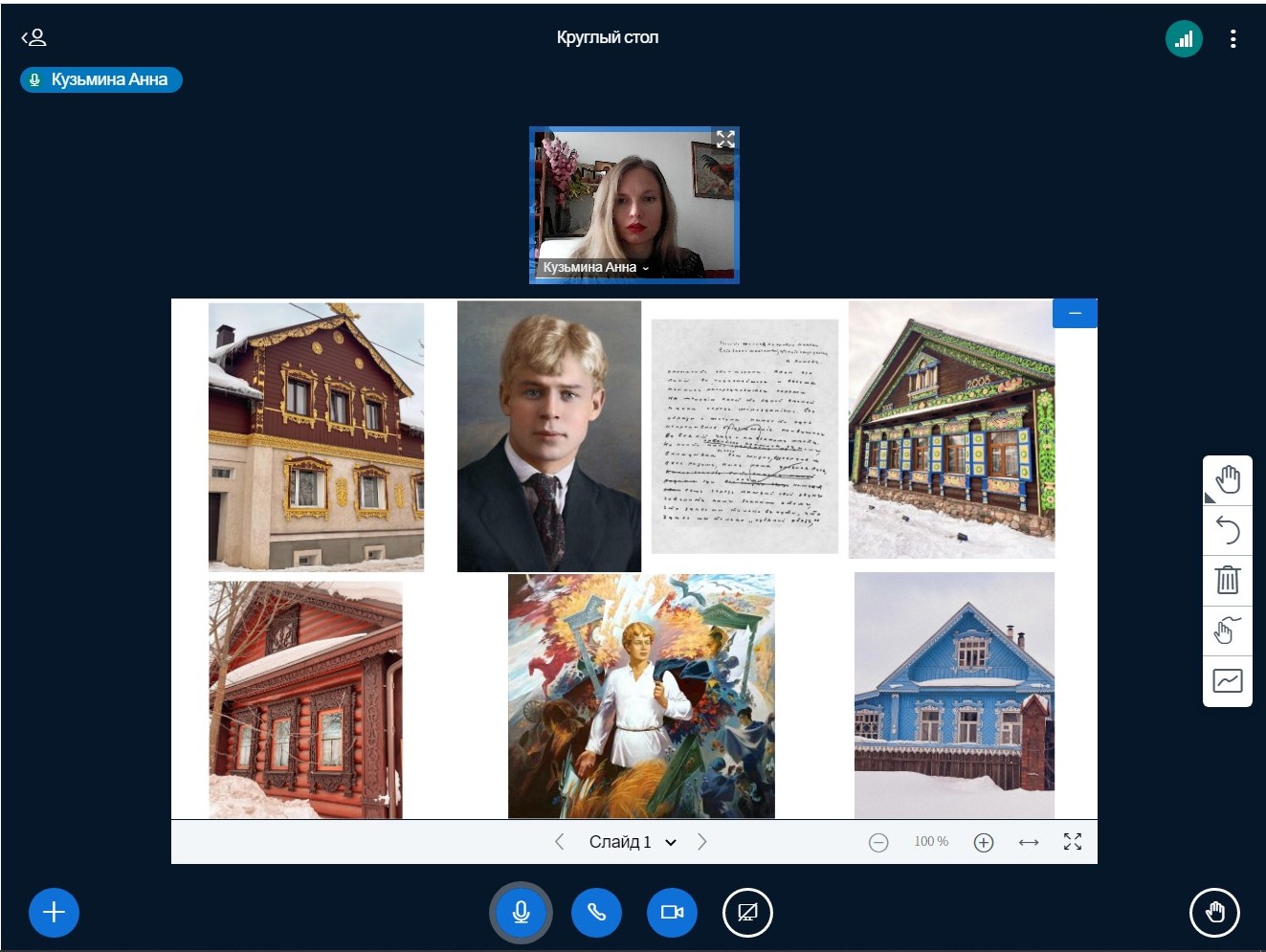The width and height of the screenshot is (1266, 952).
Task: Go to the next slide
Action: tap(702, 842)
